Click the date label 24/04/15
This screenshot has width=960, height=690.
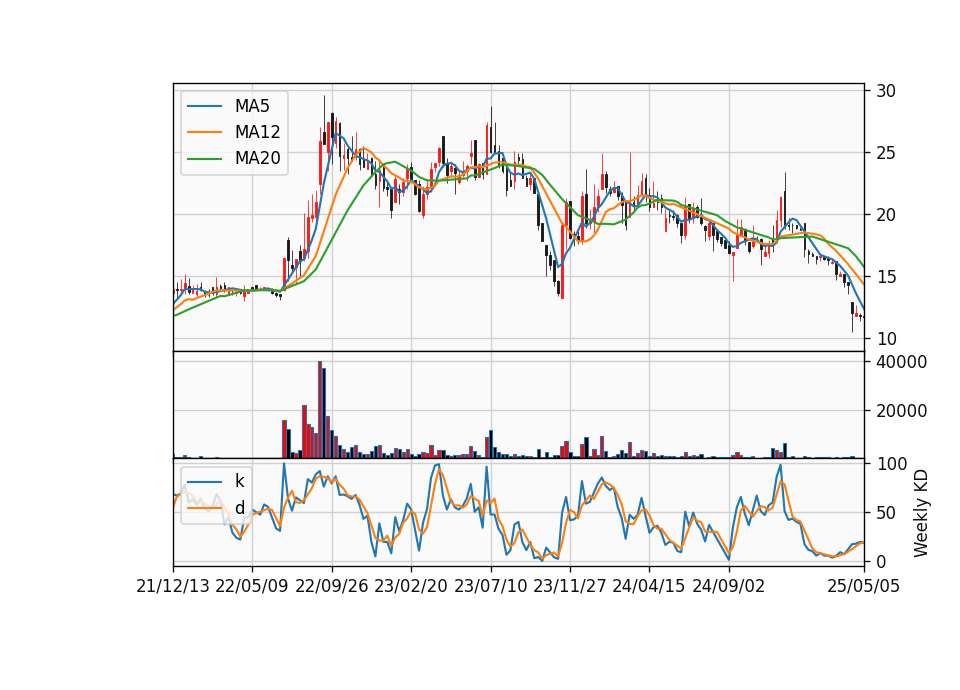point(649,587)
